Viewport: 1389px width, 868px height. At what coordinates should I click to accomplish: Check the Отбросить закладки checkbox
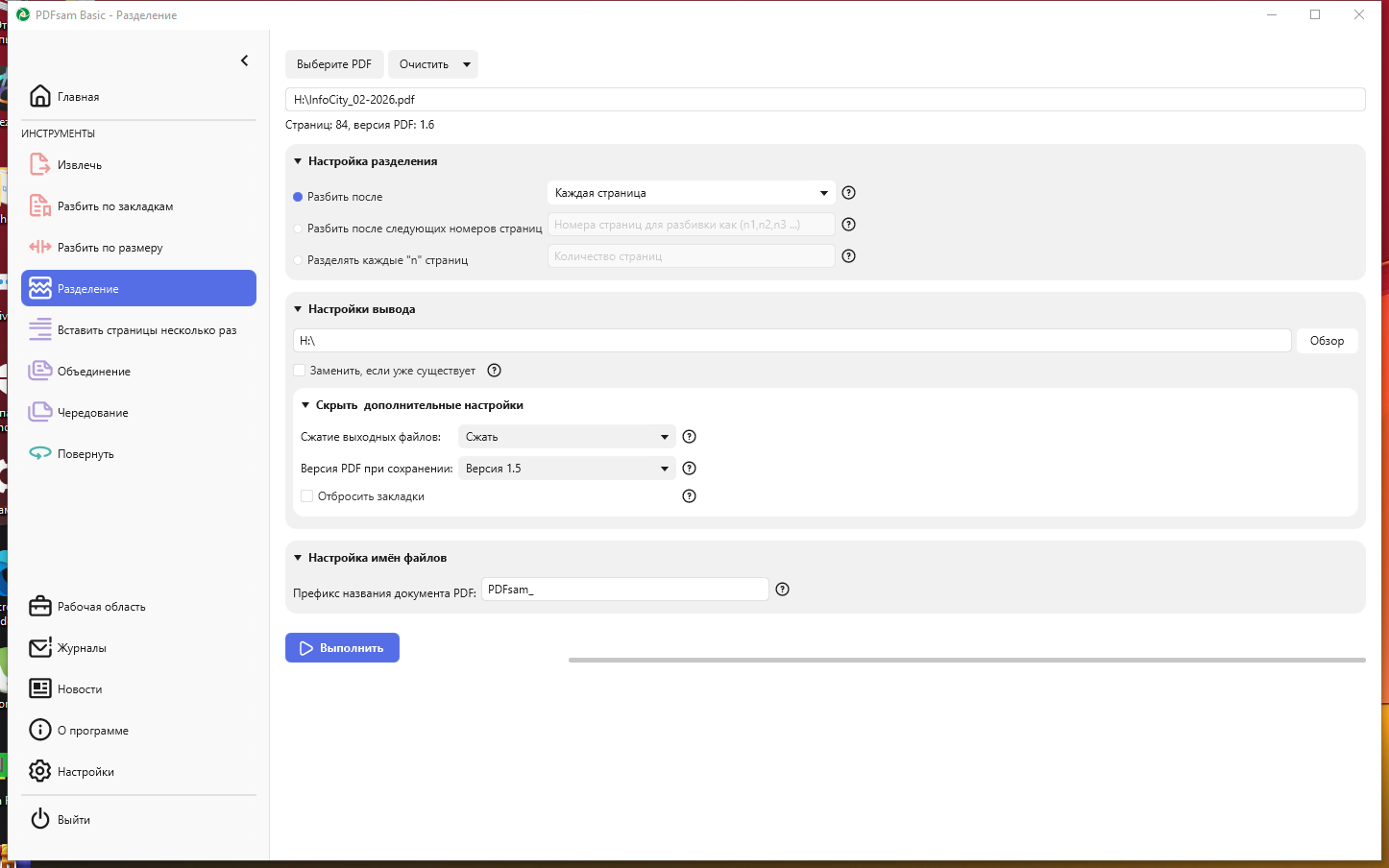[307, 496]
